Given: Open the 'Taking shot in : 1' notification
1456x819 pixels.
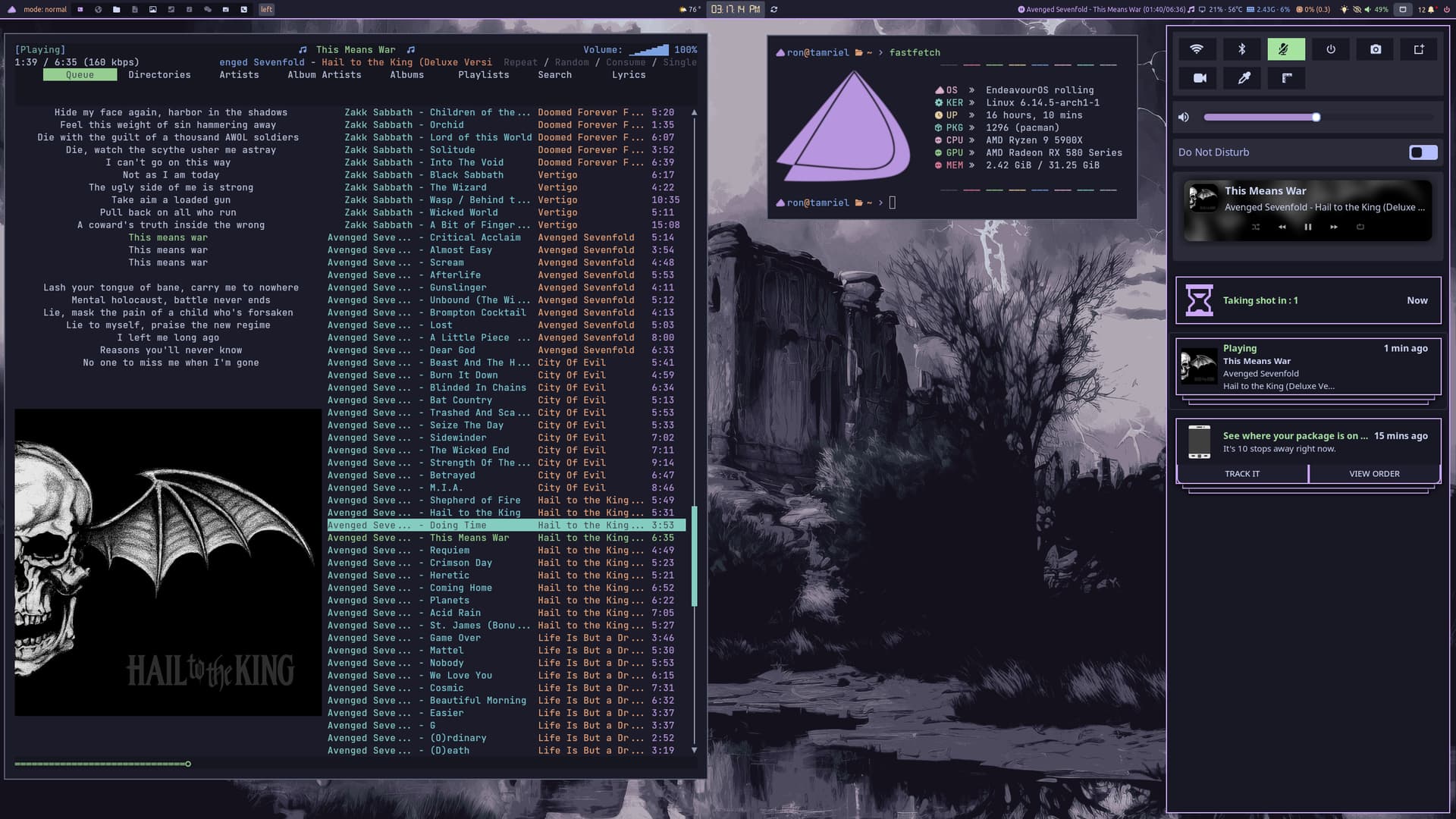Looking at the screenshot, I should click(x=1308, y=300).
